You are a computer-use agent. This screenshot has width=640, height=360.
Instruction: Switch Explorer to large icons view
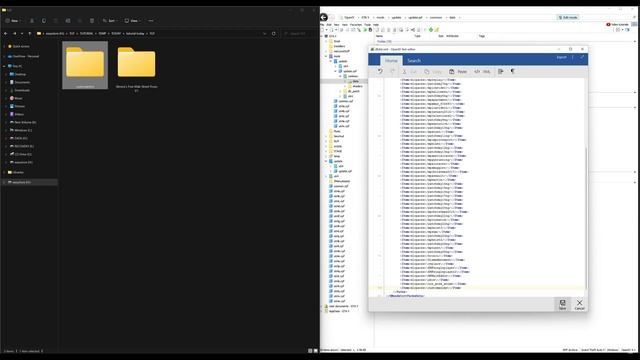click(x=316, y=351)
